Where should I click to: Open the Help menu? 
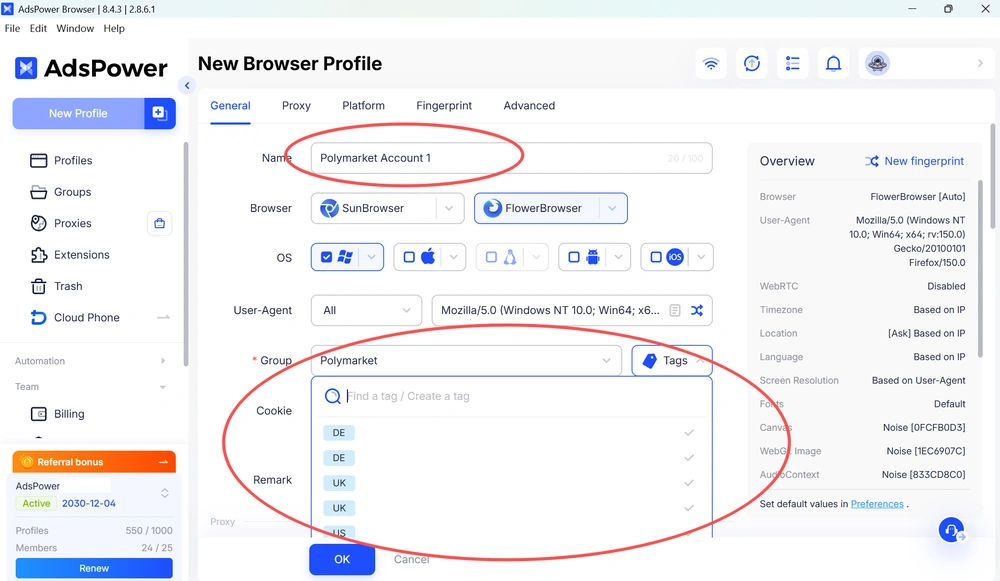114,28
